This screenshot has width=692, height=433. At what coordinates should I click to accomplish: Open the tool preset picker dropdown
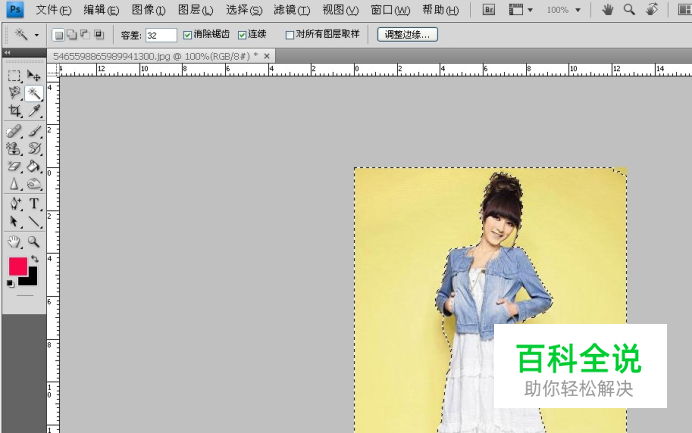pyautogui.click(x=37, y=35)
